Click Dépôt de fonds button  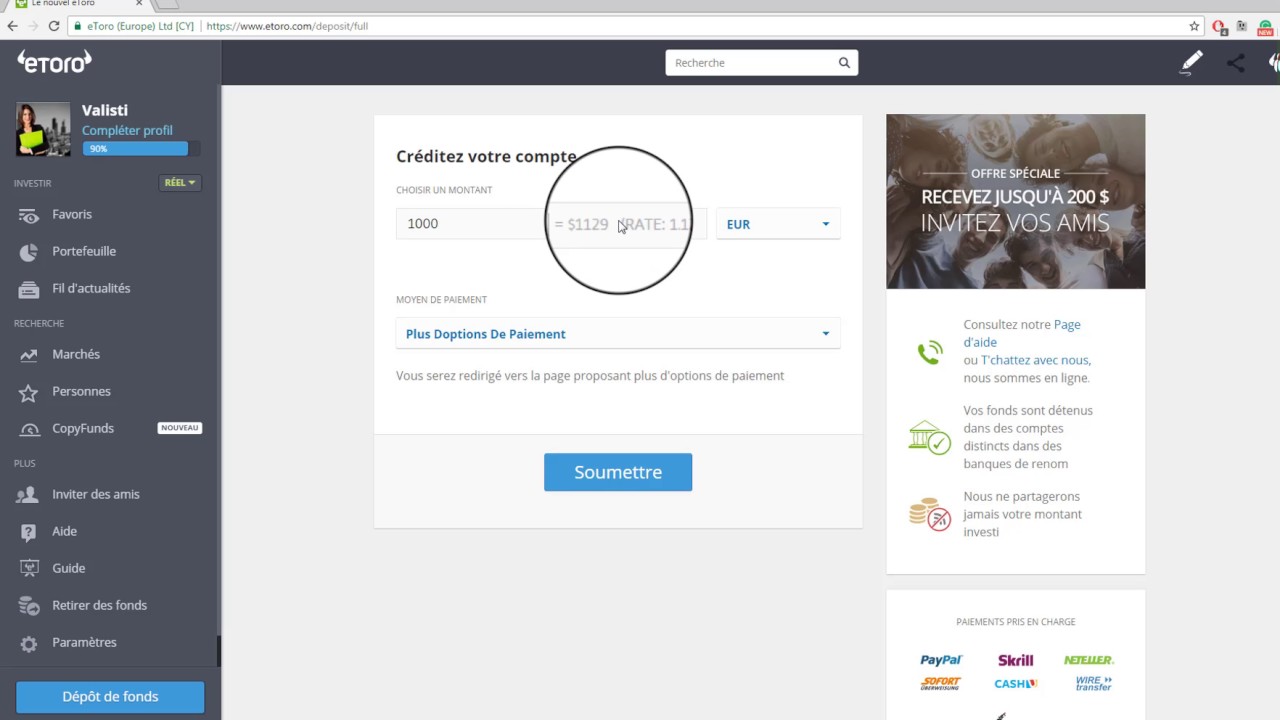click(x=110, y=697)
